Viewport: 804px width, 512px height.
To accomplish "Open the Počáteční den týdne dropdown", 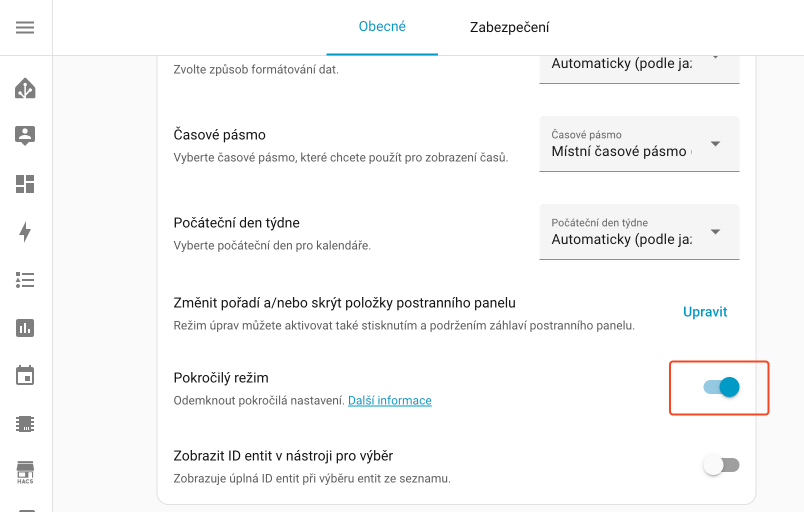I will click(x=639, y=232).
